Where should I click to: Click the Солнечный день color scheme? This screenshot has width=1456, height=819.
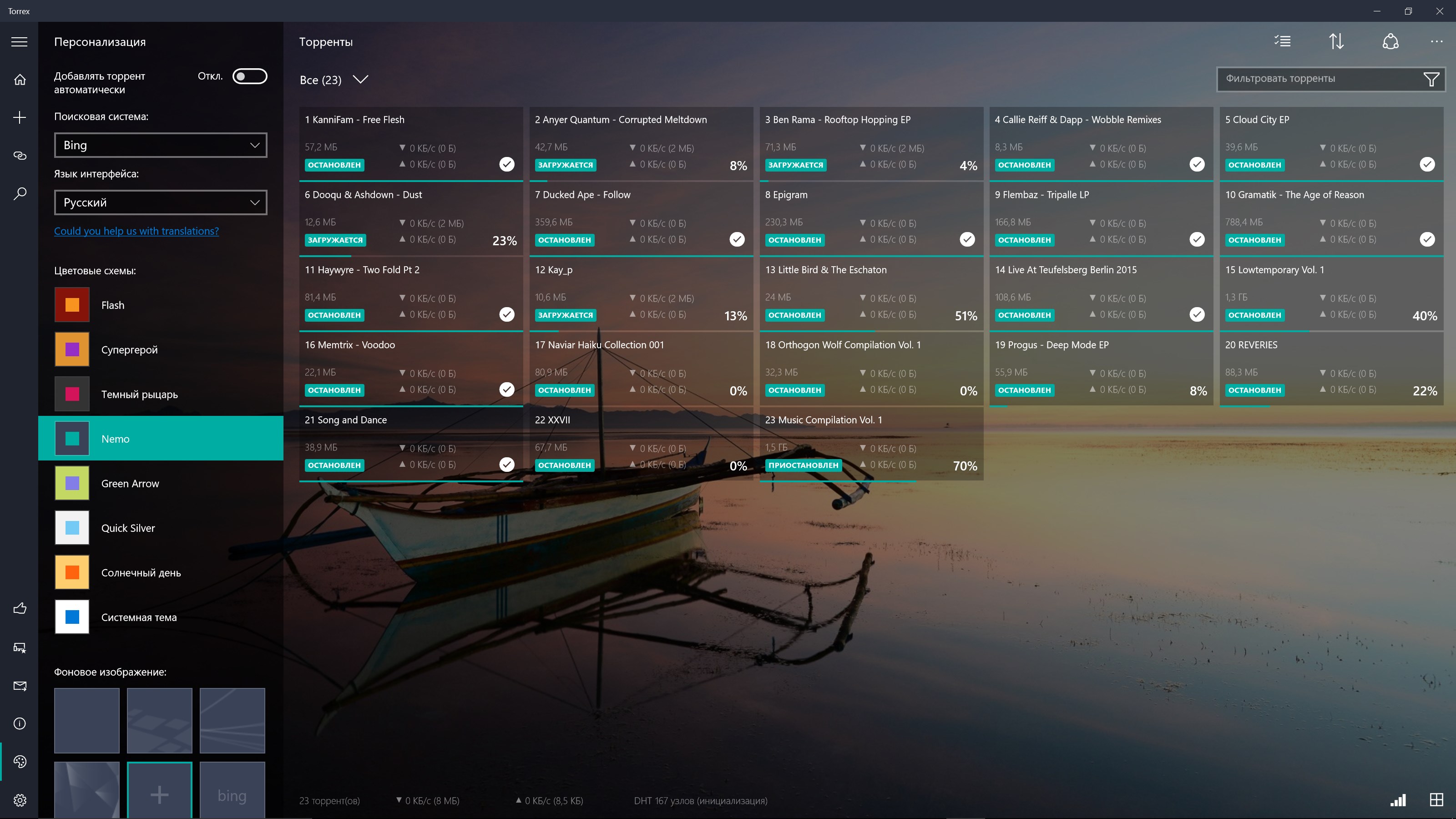[161, 572]
